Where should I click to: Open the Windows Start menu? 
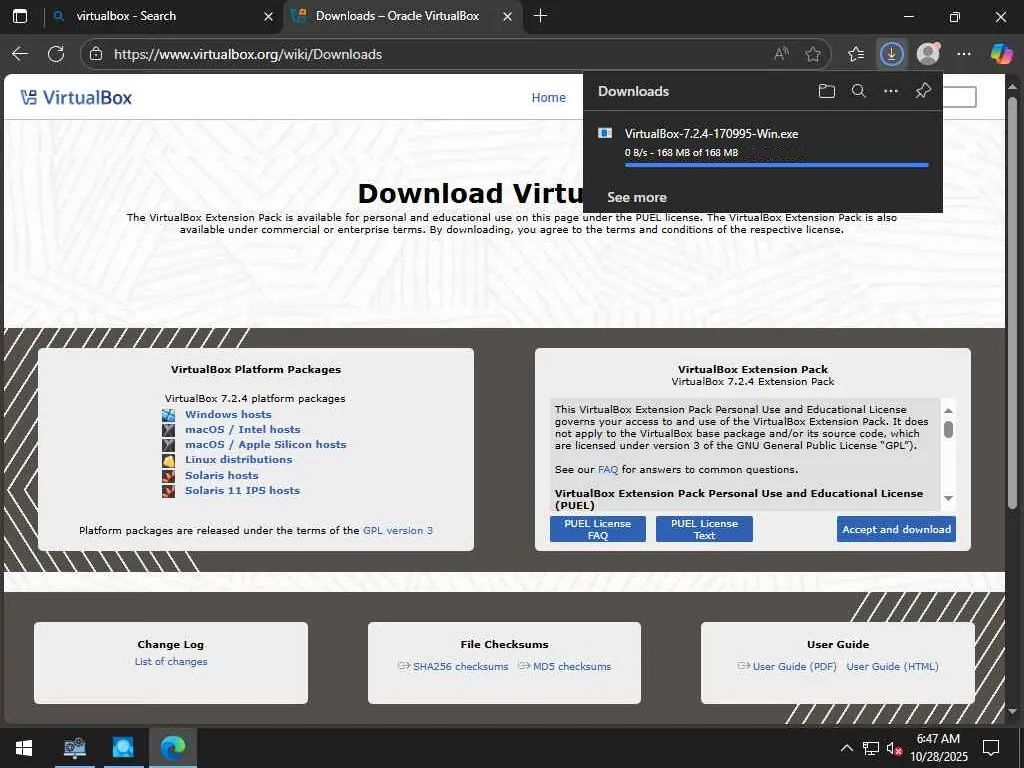[x=24, y=747]
